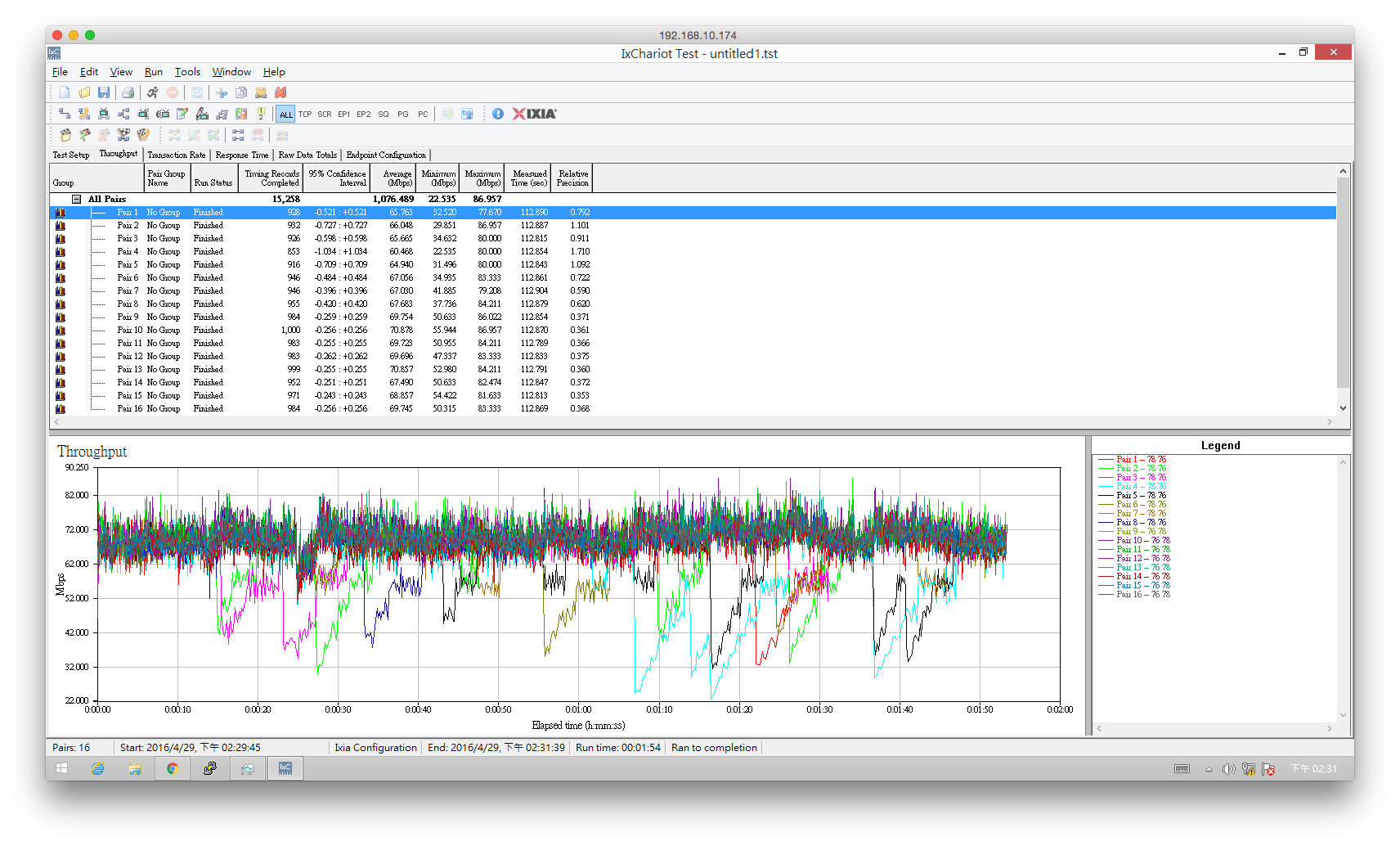Image resolution: width=1400 pixels, height=846 pixels.
Task: Toggle the EP1 filter button
Action: pyautogui.click(x=344, y=114)
